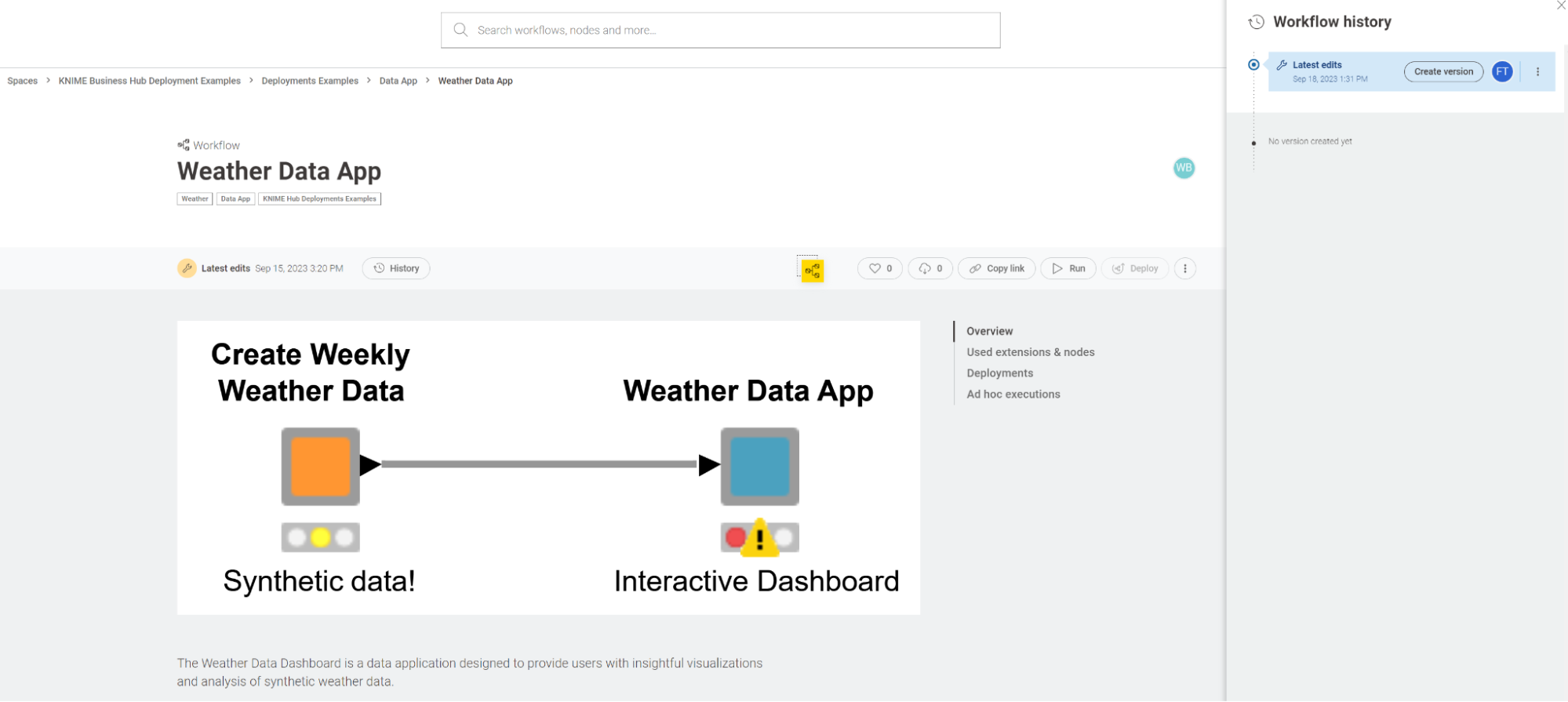Click the WB user avatar
The height and width of the screenshot is (702, 1568).
point(1183,168)
